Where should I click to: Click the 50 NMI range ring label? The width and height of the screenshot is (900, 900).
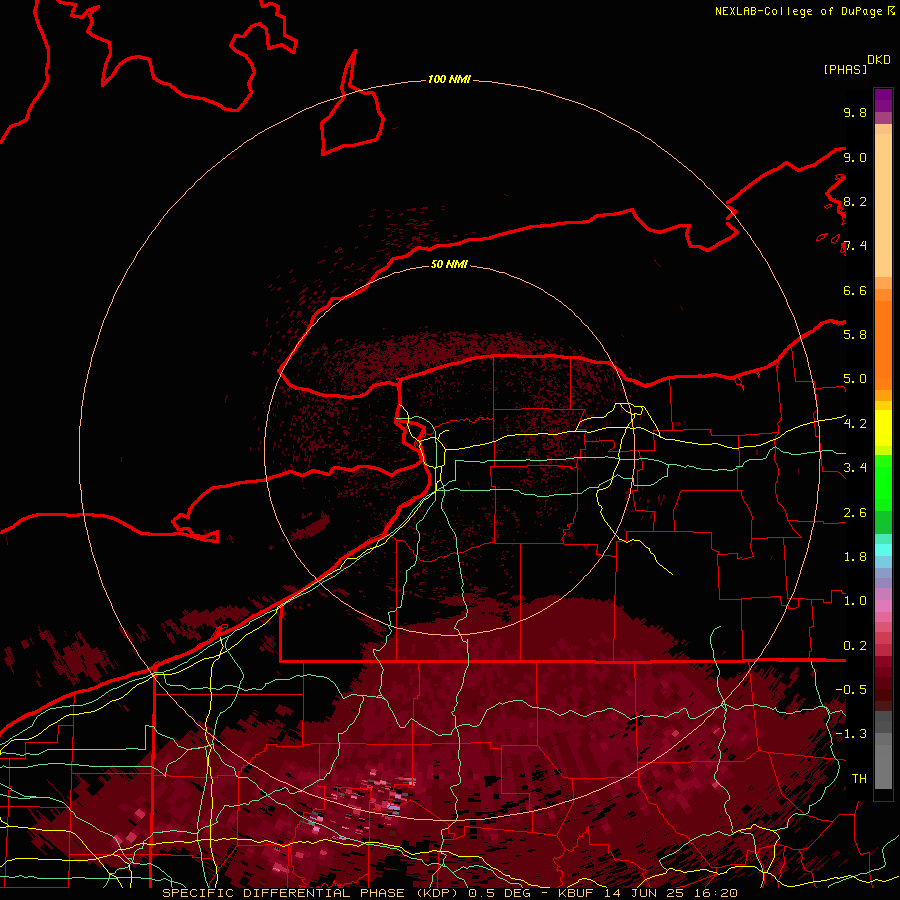point(449,264)
